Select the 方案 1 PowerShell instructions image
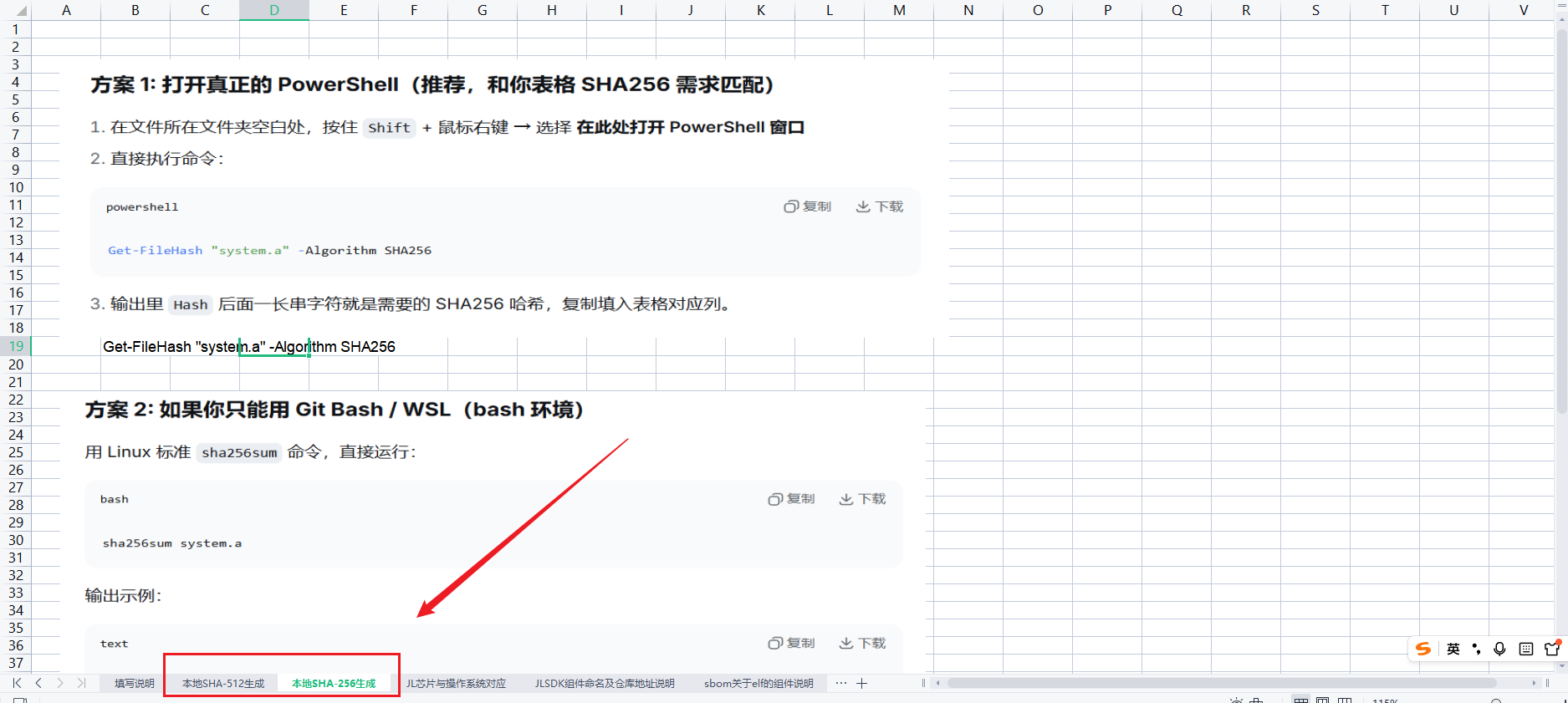Screen dimensions: 1568x703 (x=504, y=197)
